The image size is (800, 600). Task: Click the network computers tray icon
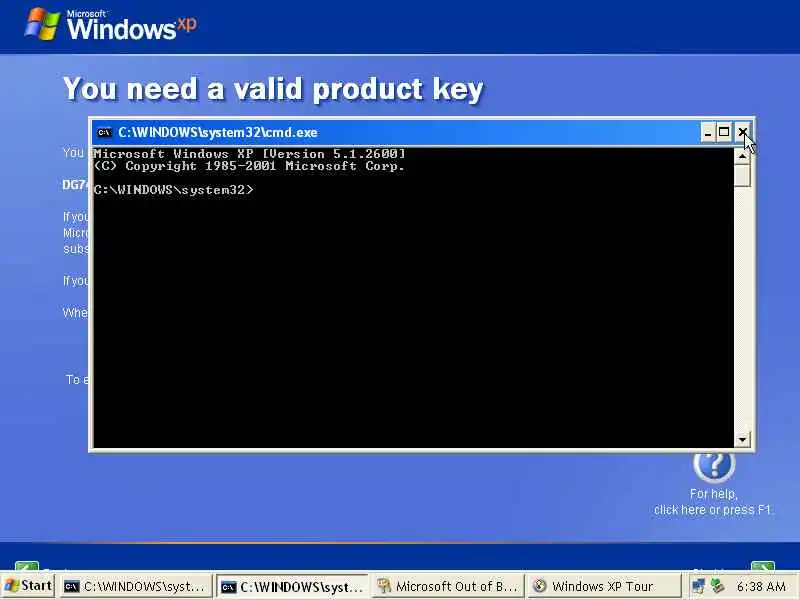tap(698, 586)
